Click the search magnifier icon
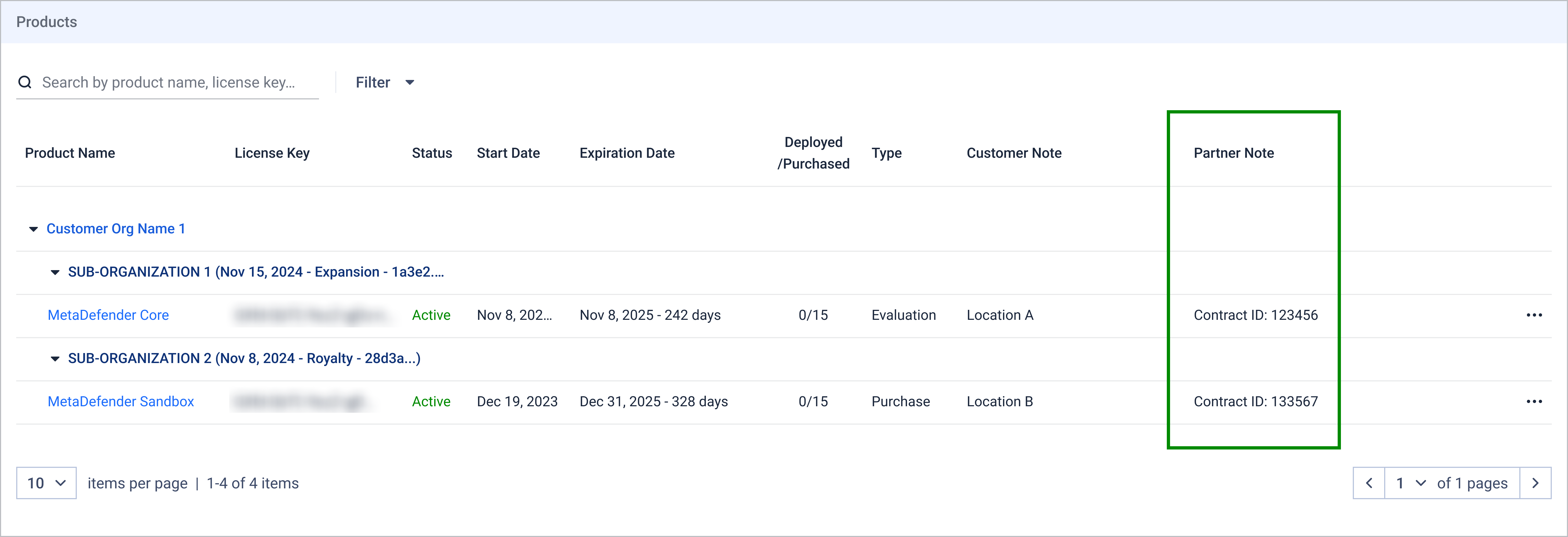The image size is (1568, 537). point(25,82)
